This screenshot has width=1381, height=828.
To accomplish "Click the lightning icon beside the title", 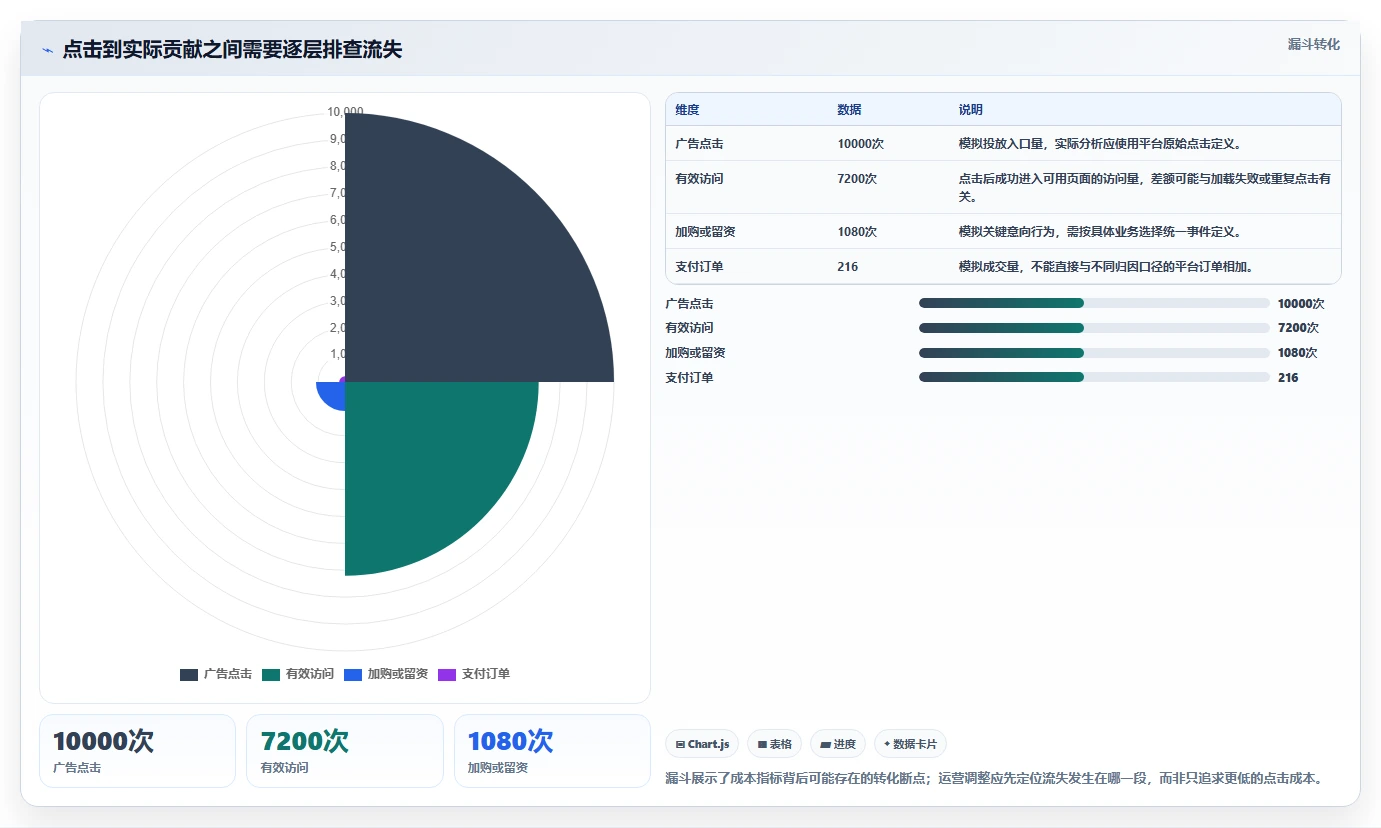I will pos(47,50).
